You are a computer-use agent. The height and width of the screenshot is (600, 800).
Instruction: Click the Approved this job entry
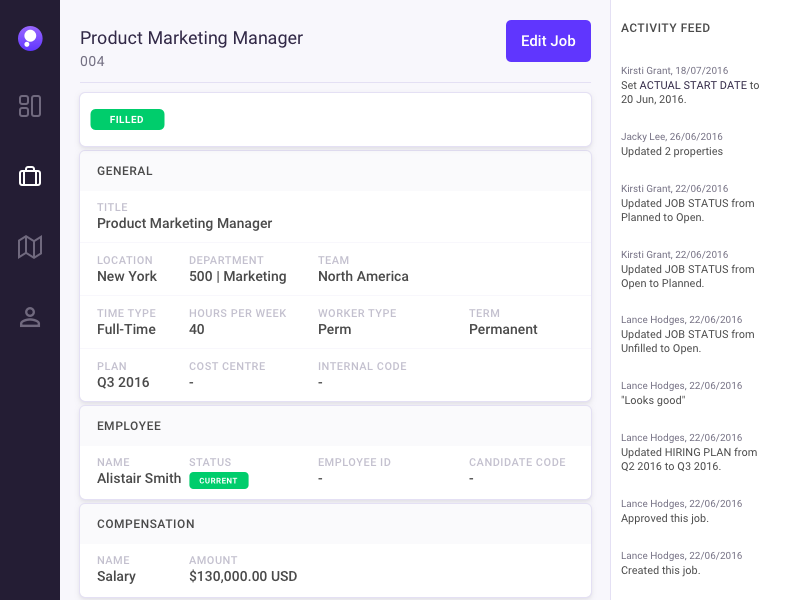(x=682, y=511)
